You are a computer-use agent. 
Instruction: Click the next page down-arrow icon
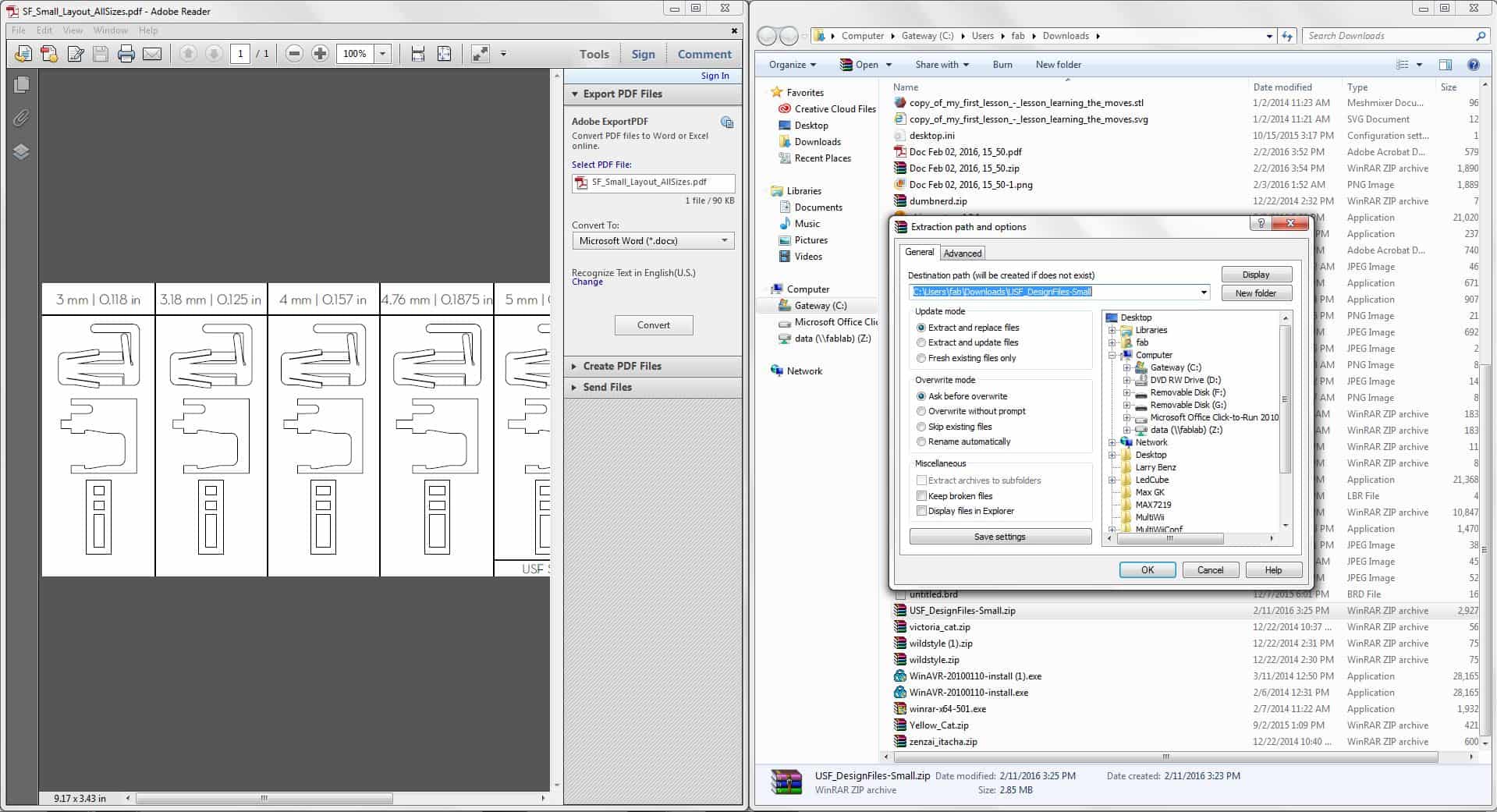(214, 54)
